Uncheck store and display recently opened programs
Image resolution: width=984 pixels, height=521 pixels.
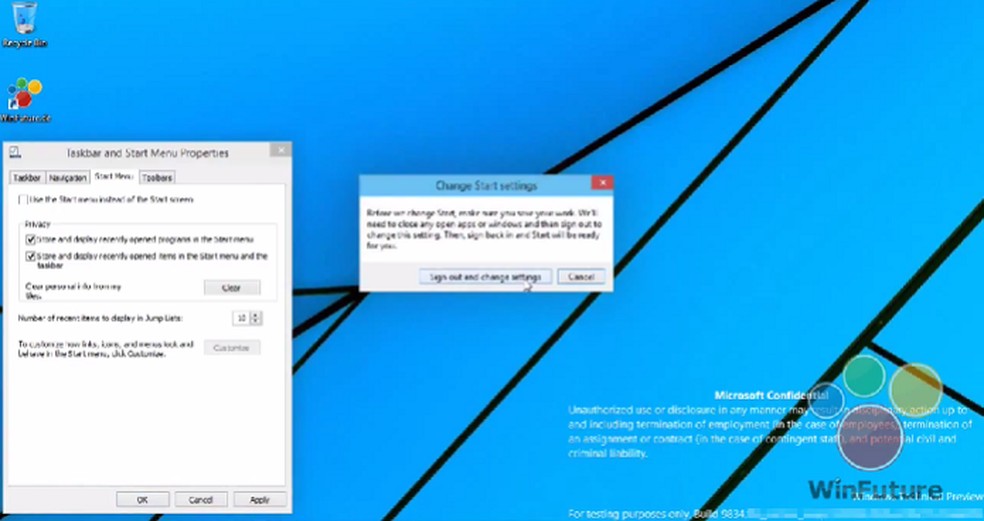30,239
